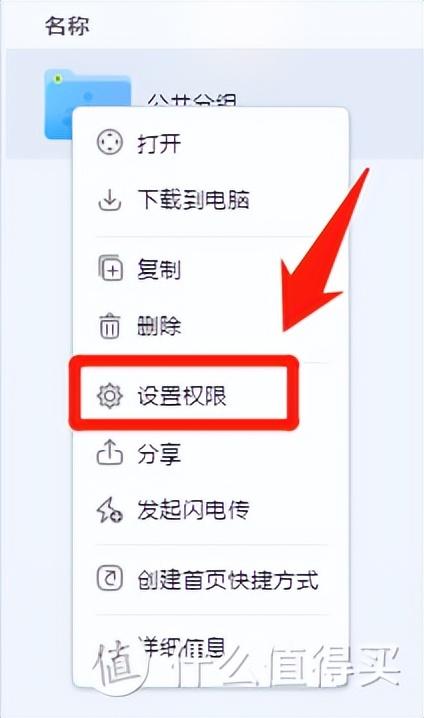Select the 分享 menu option

(159, 453)
